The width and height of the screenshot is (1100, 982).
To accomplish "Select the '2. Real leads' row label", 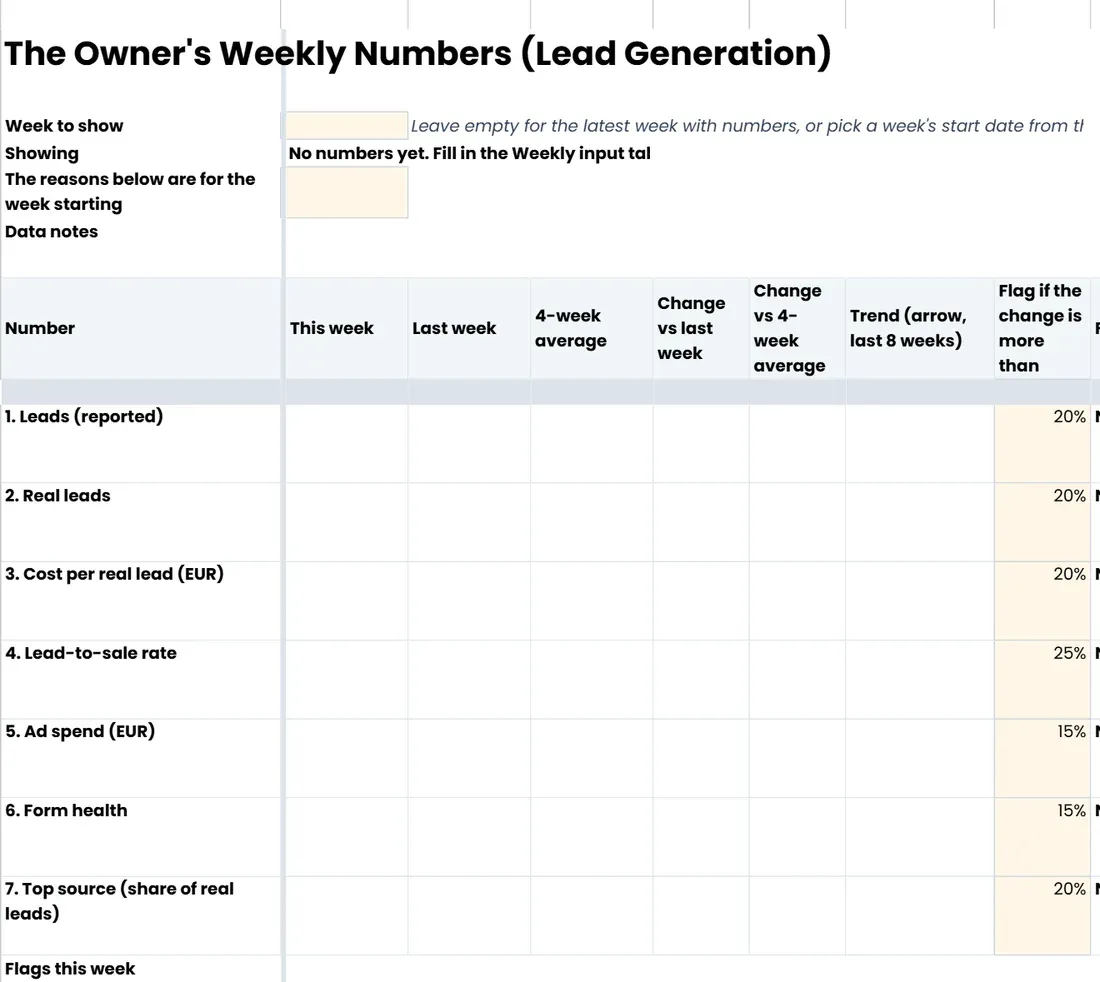I will (x=58, y=495).
